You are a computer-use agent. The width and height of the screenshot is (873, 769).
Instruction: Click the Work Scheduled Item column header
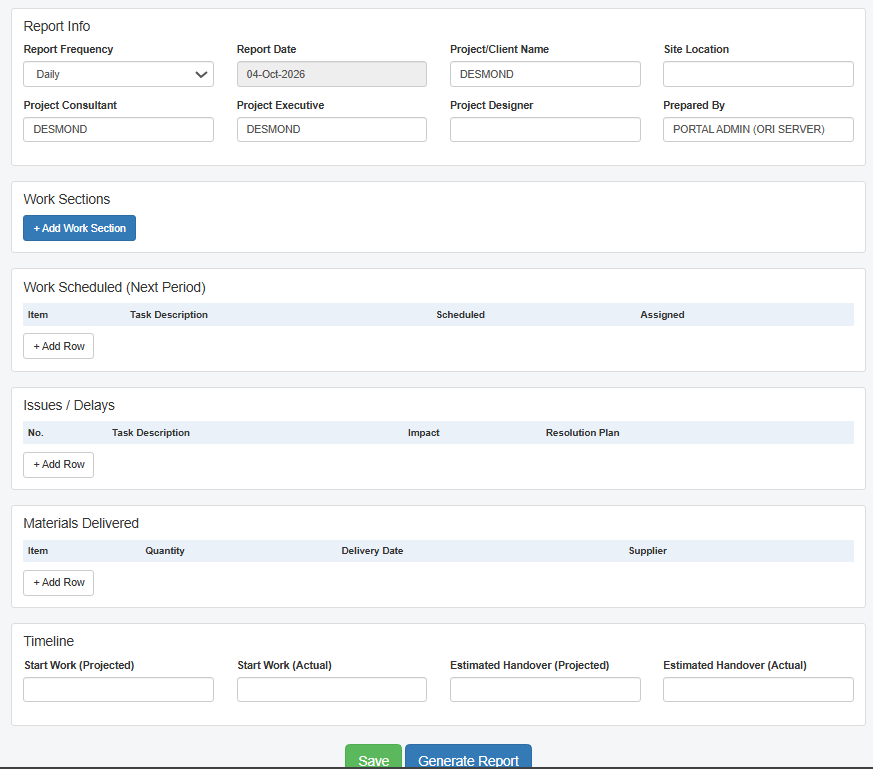38,315
